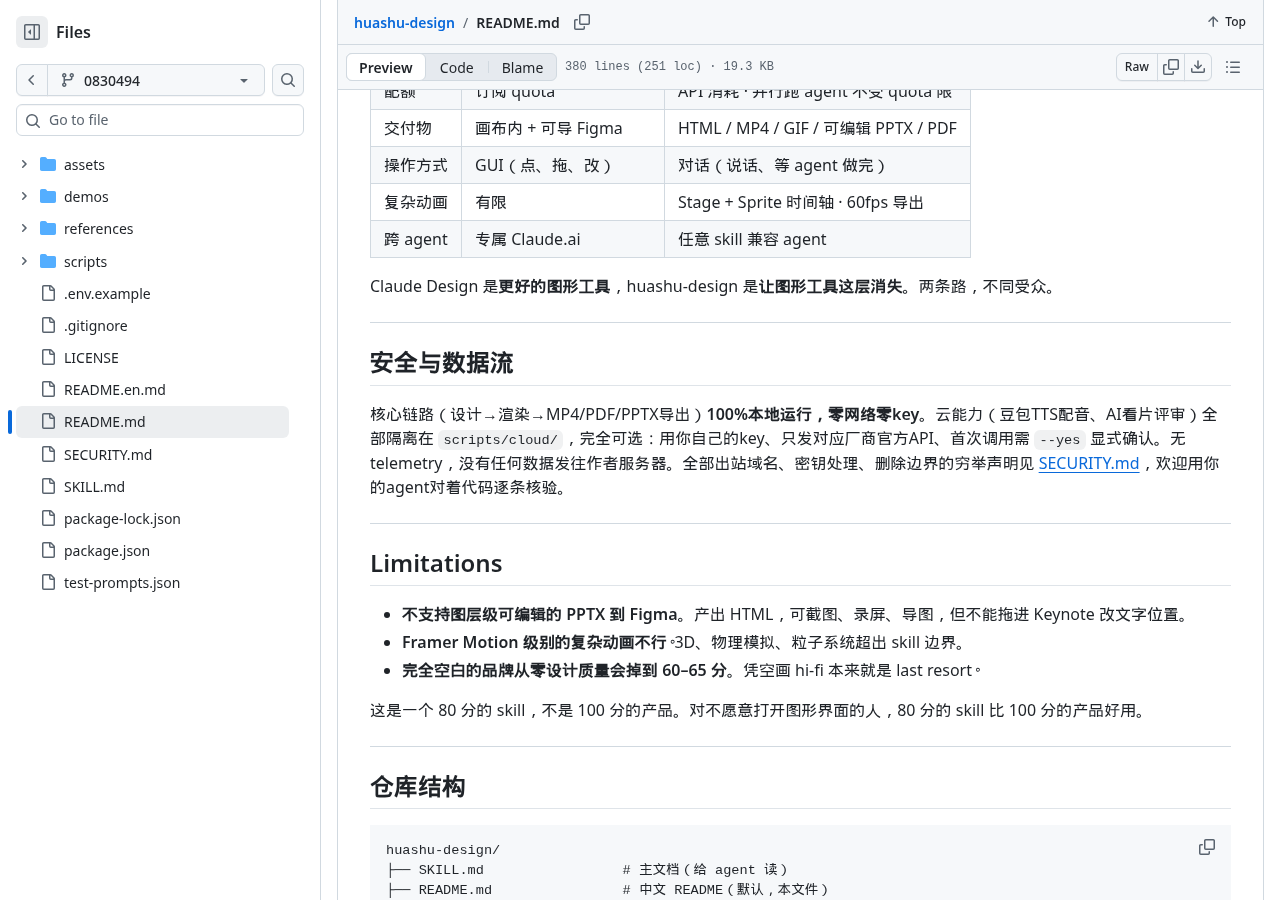The image size is (1280, 900).
Task: Open the document outline list
Action: click(x=1233, y=67)
